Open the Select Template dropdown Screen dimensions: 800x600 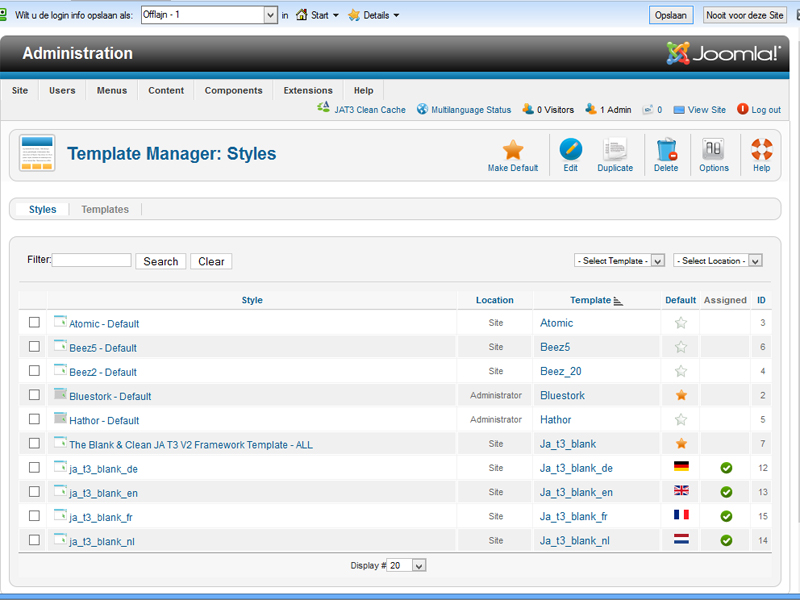coord(620,261)
